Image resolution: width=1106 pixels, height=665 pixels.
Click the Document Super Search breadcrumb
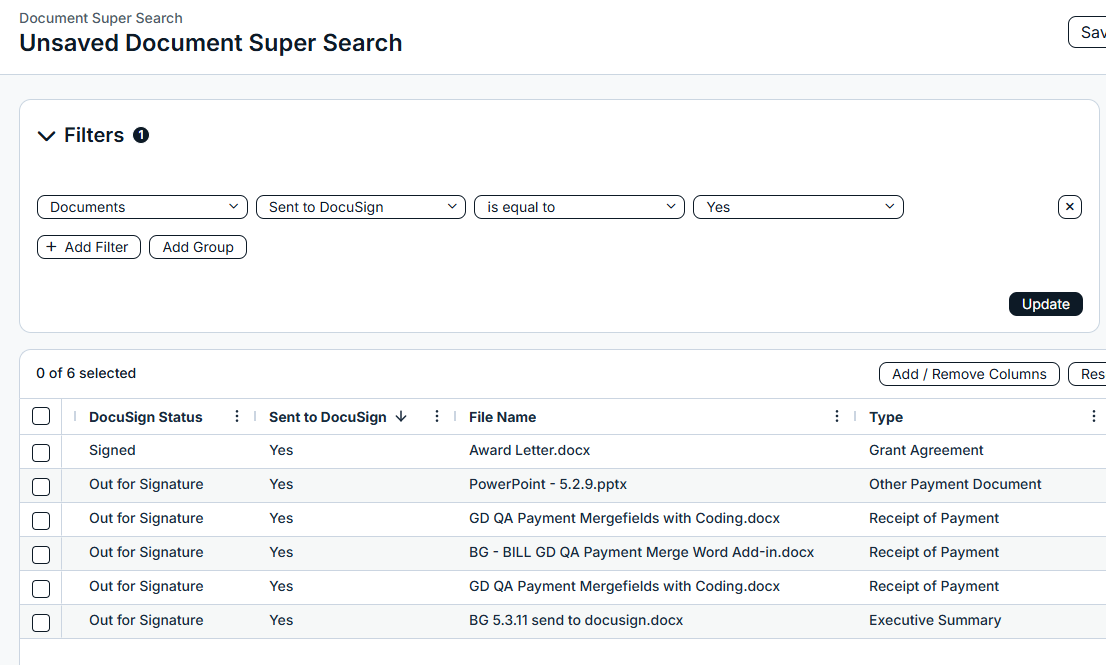click(101, 18)
